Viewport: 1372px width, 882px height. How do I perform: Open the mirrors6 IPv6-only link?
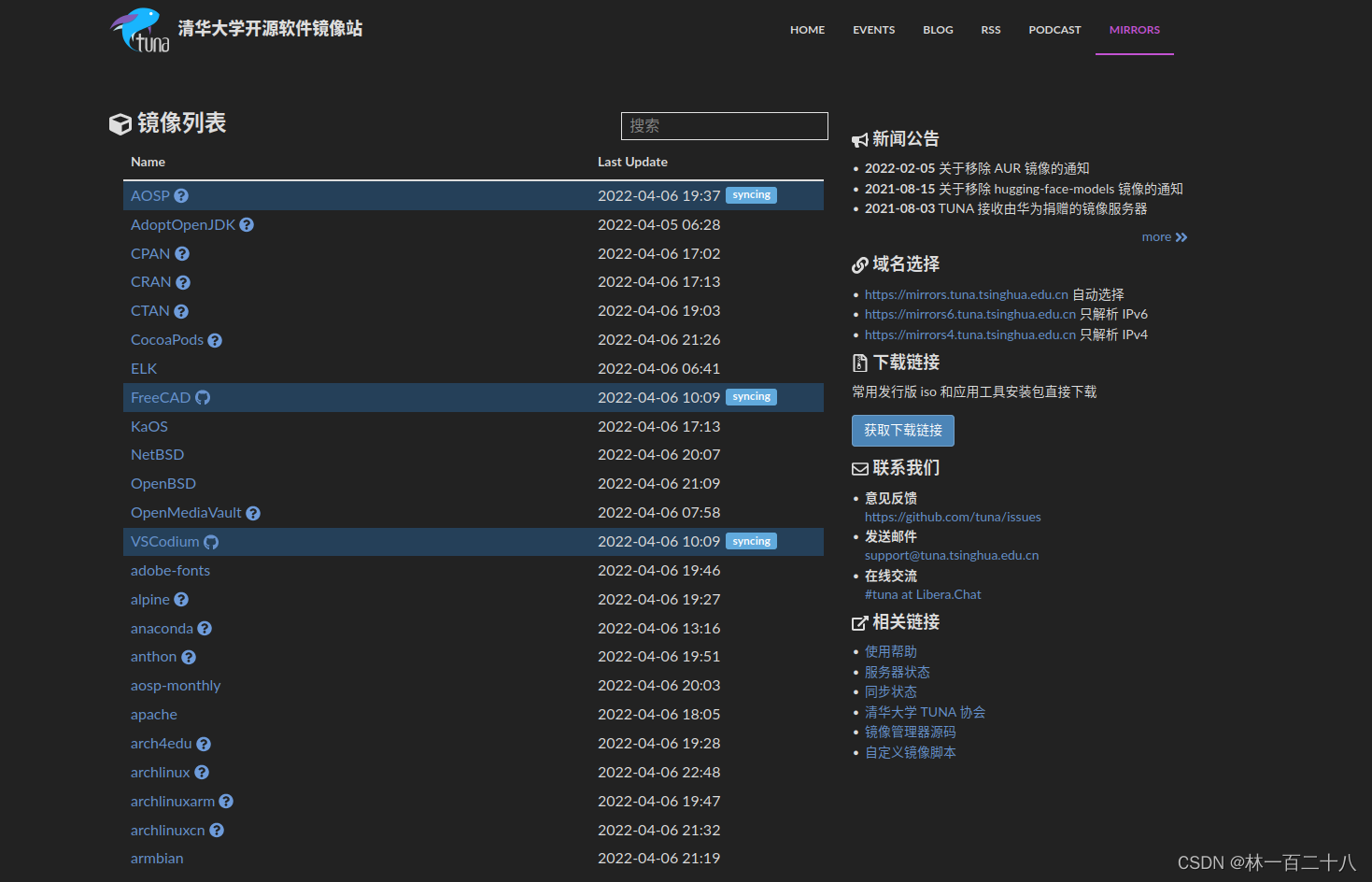coord(970,315)
